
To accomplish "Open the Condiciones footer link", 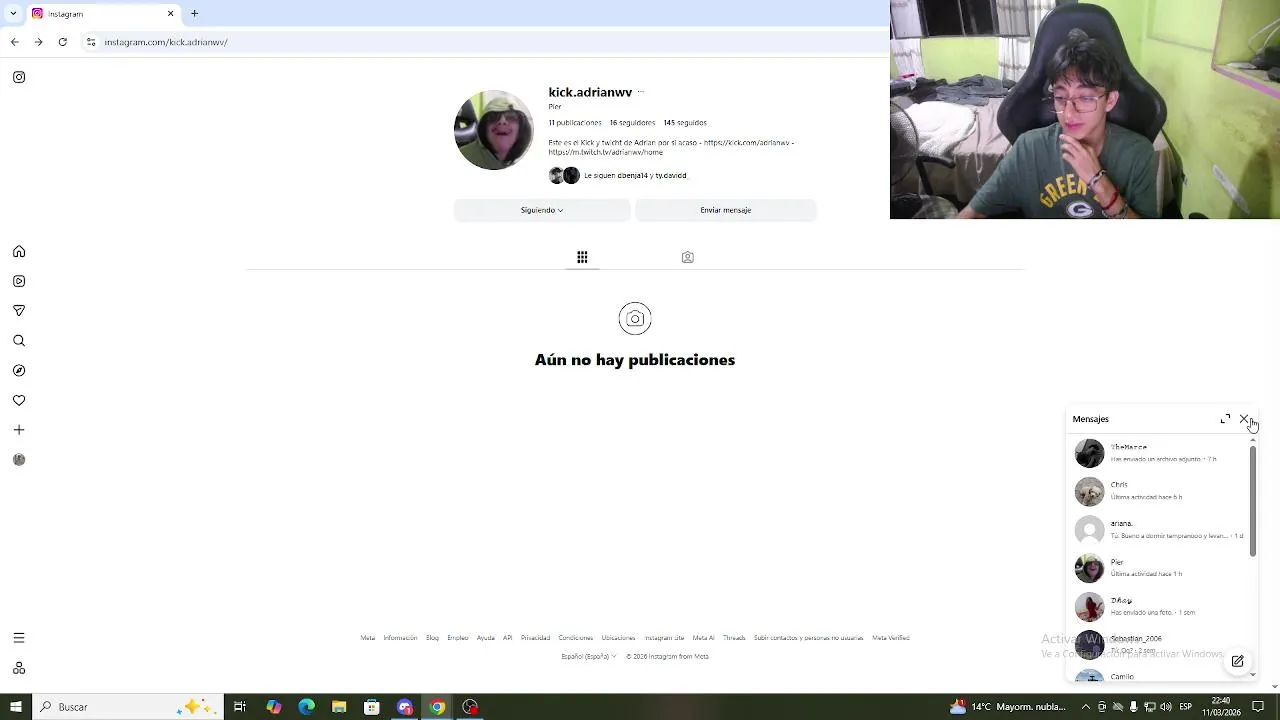I will (576, 638).
